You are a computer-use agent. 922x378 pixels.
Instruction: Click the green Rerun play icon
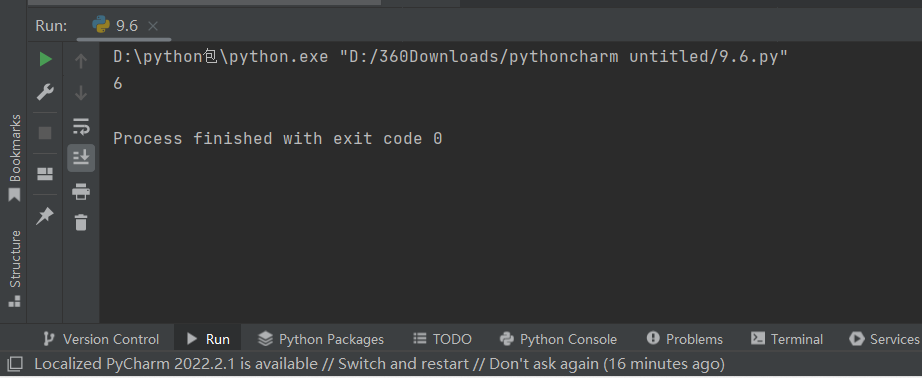[x=45, y=59]
